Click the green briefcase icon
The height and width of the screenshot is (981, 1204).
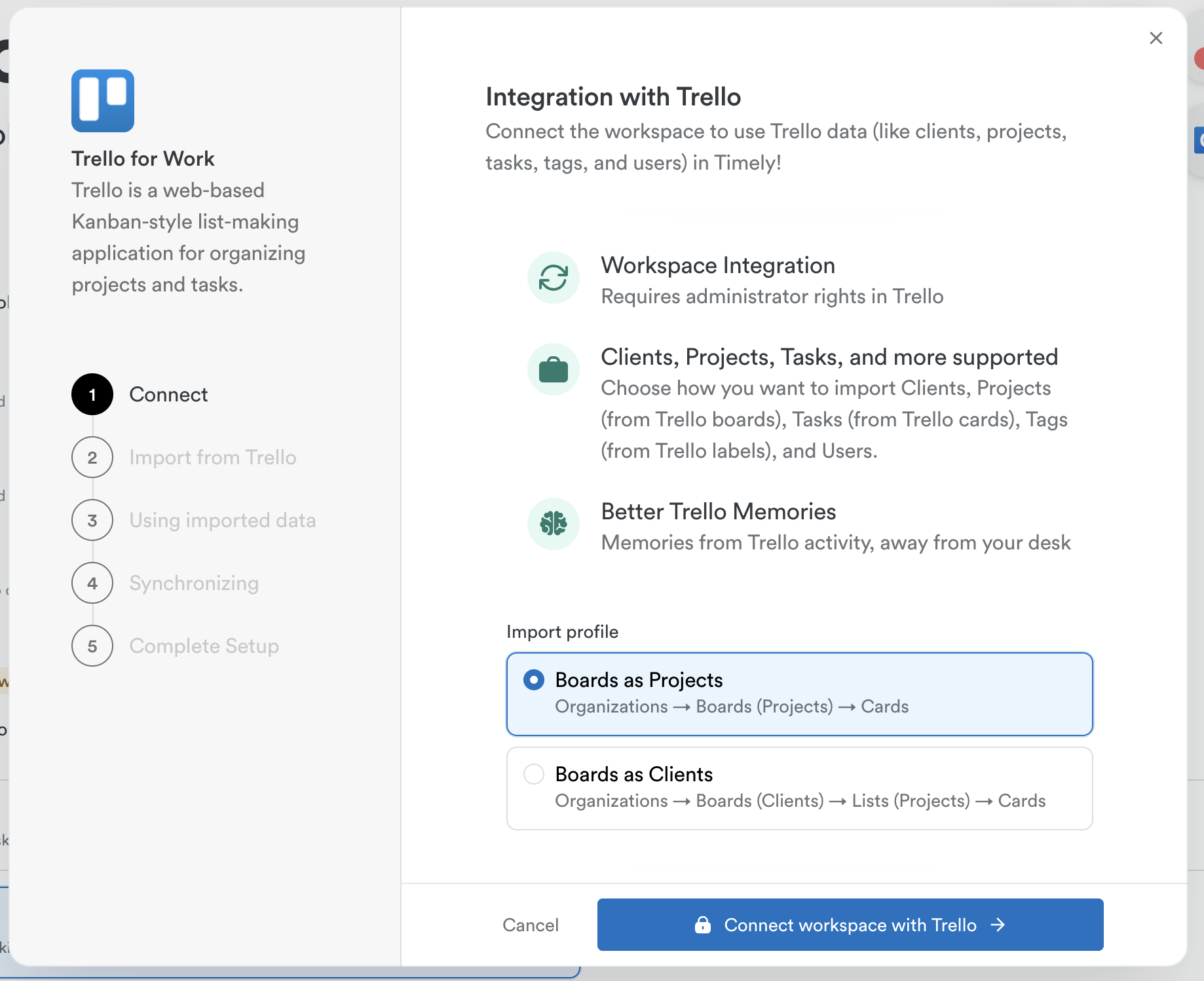(x=553, y=369)
